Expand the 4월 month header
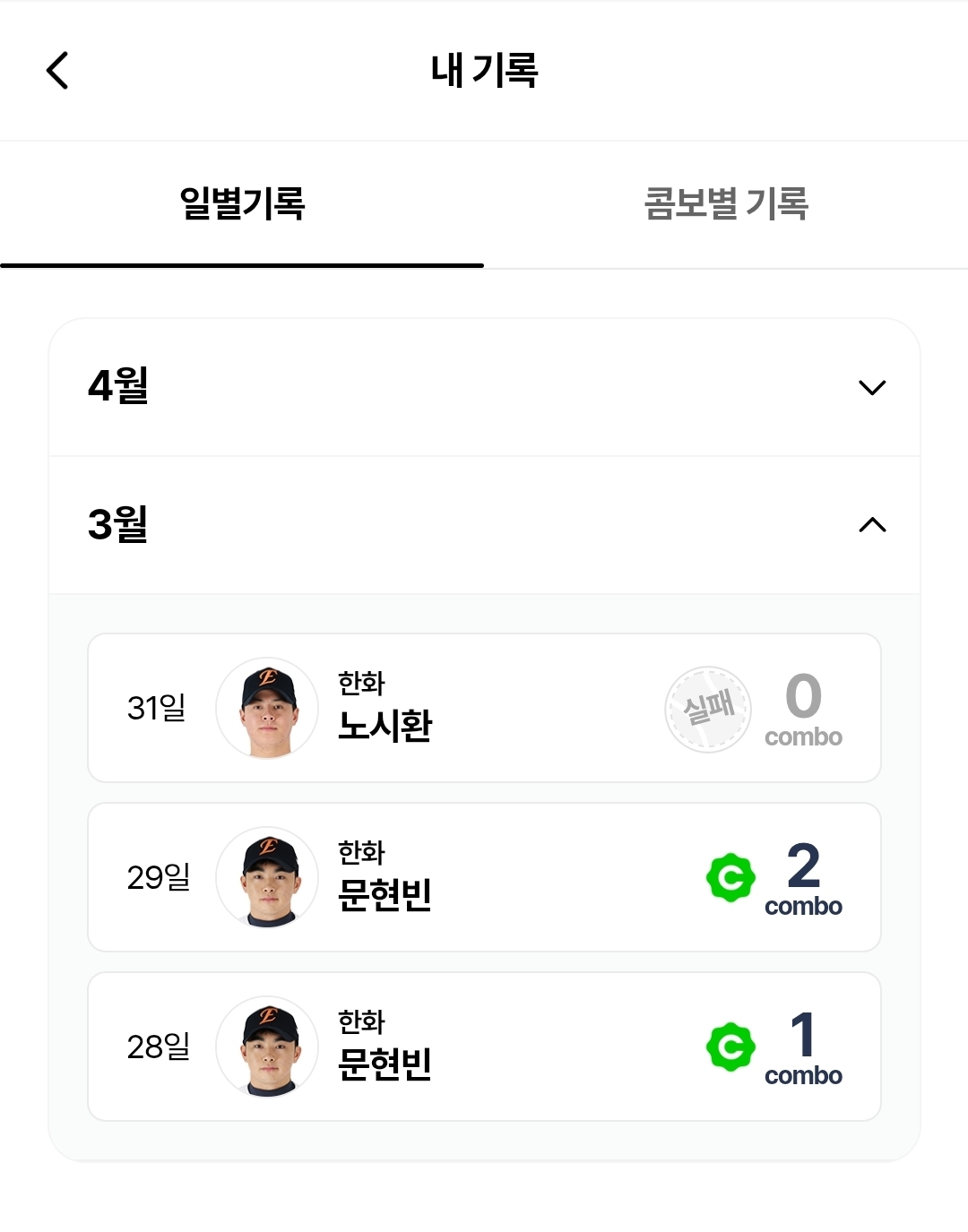 point(118,386)
